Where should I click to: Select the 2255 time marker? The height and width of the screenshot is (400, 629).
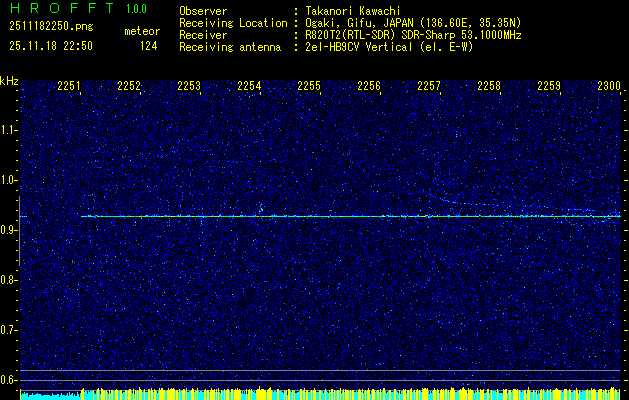click(x=309, y=87)
